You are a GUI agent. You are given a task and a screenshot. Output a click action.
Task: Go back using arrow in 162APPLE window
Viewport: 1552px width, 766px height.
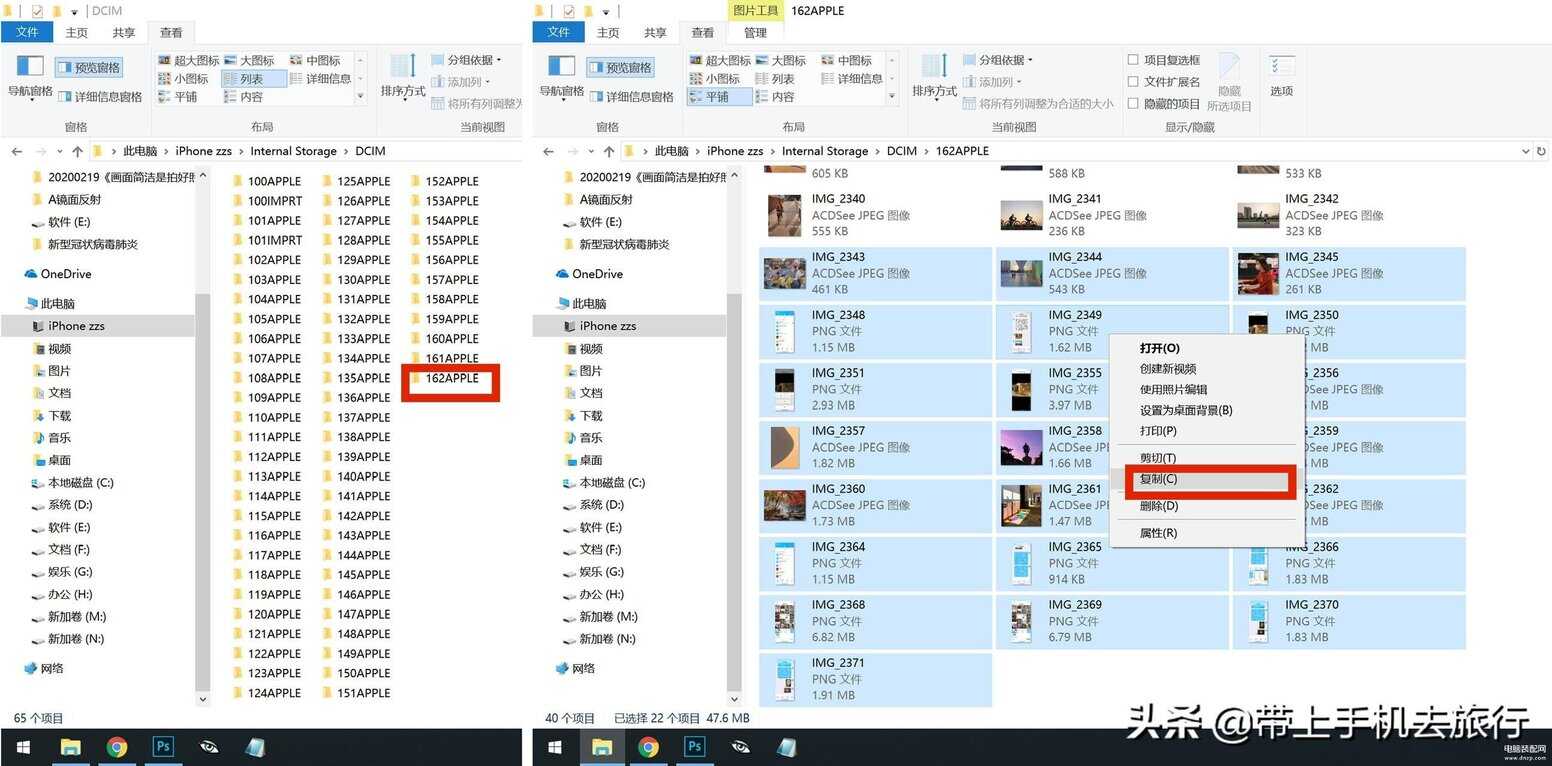(548, 151)
